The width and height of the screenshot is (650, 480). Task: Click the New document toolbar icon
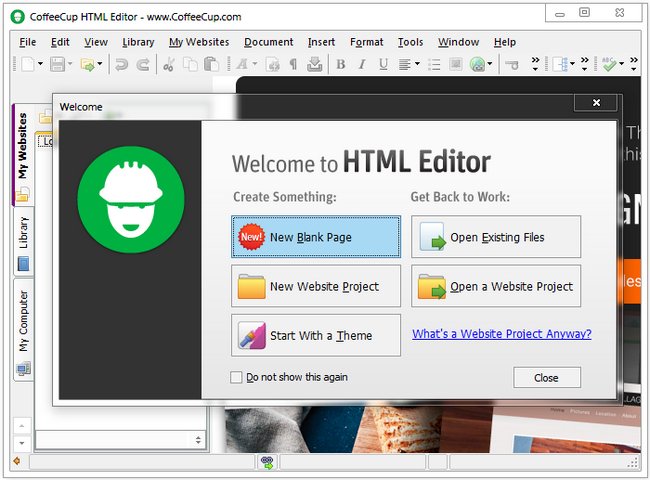[x=28, y=64]
